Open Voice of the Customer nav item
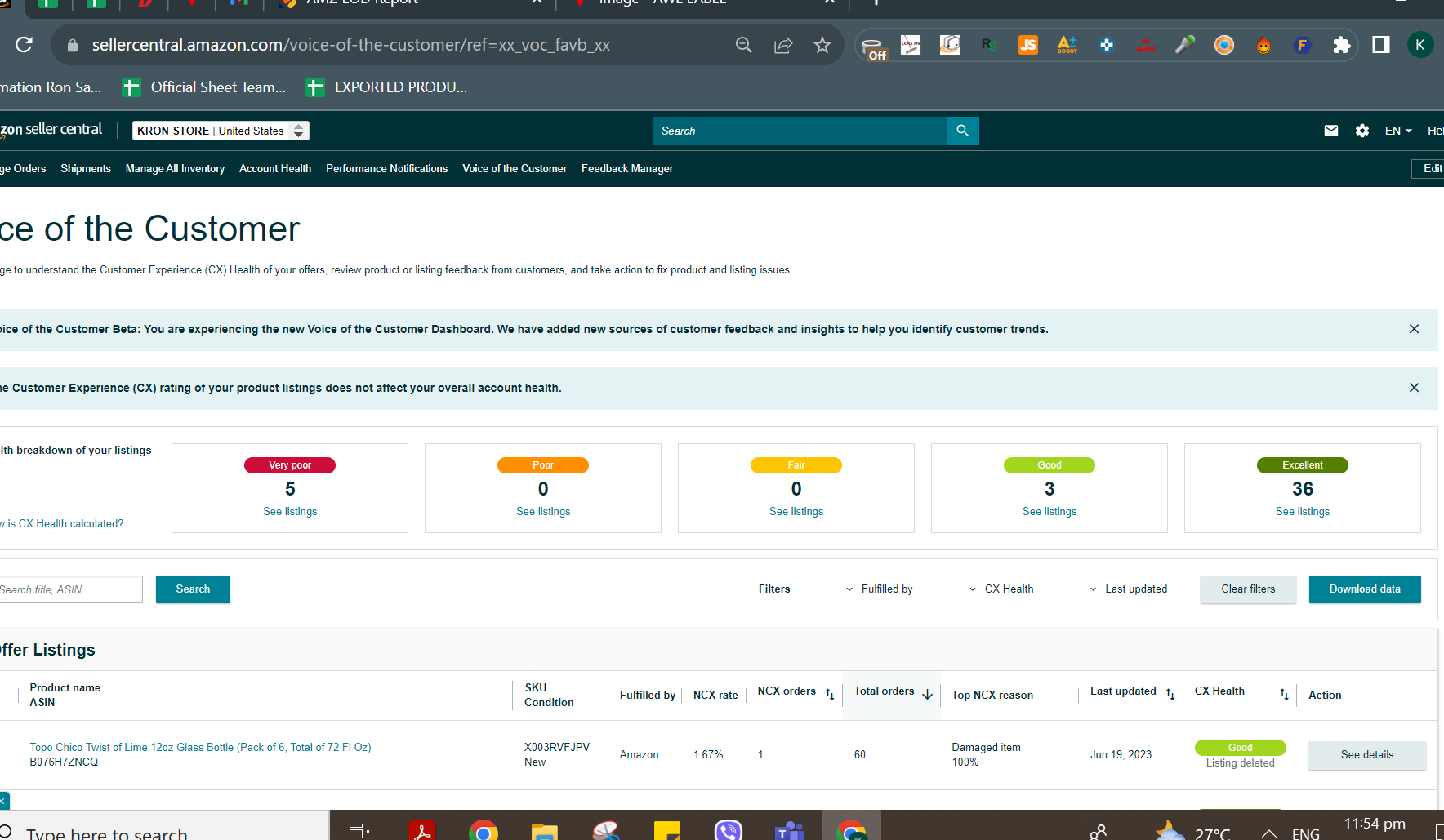 [515, 169]
